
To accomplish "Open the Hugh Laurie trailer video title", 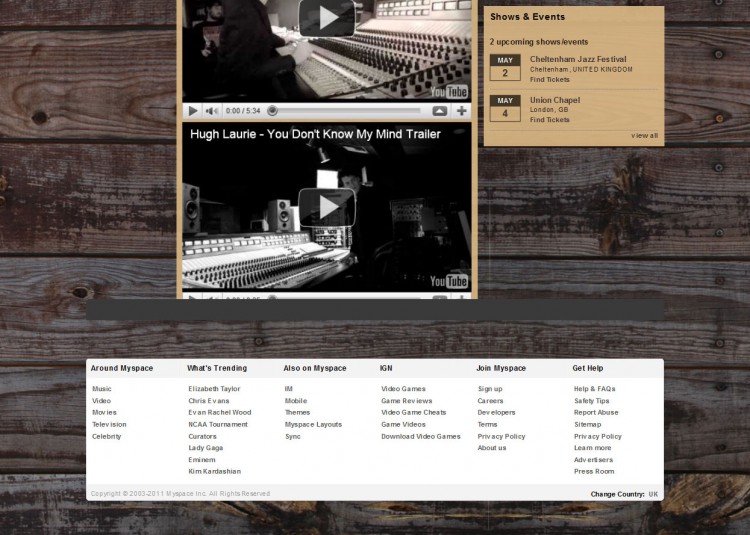I will tap(315, 134).
